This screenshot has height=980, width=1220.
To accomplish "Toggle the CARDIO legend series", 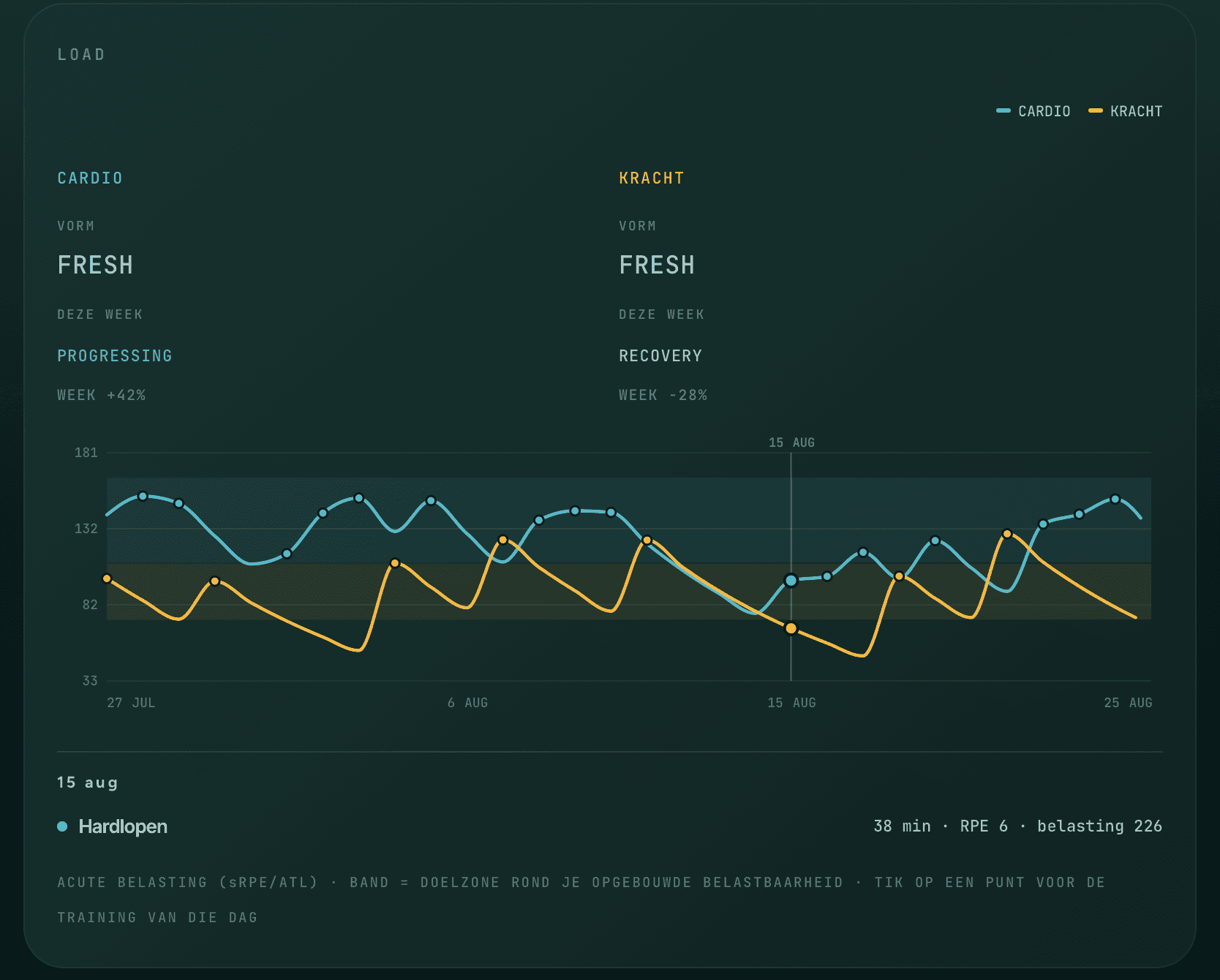I will (x=1033, y=111).
